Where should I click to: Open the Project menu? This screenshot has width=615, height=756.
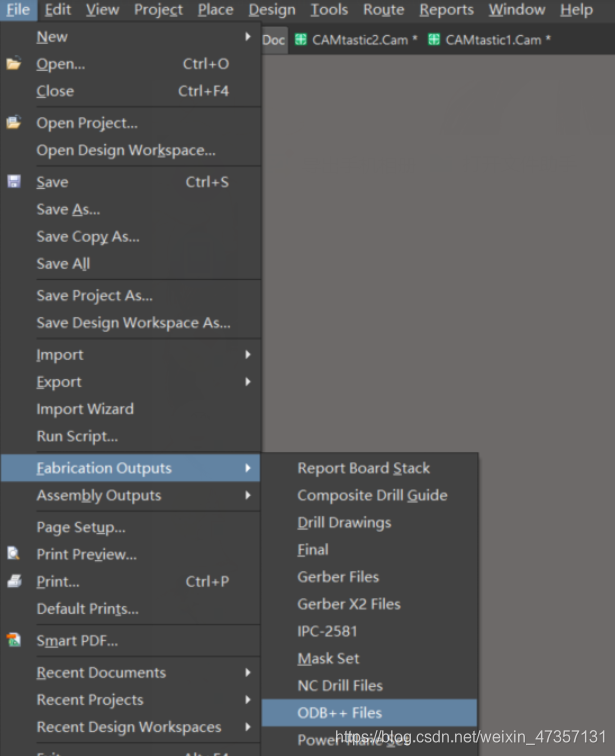pos(159,10)
